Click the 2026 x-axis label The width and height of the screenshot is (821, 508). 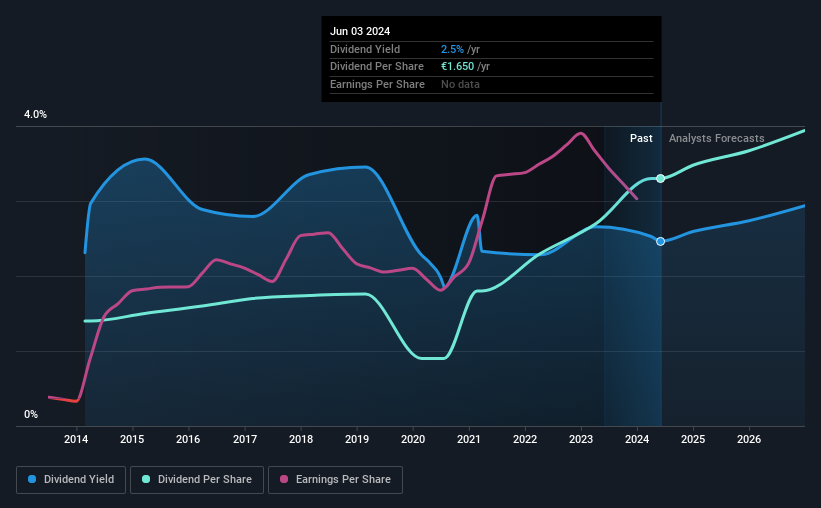point(749,439)
